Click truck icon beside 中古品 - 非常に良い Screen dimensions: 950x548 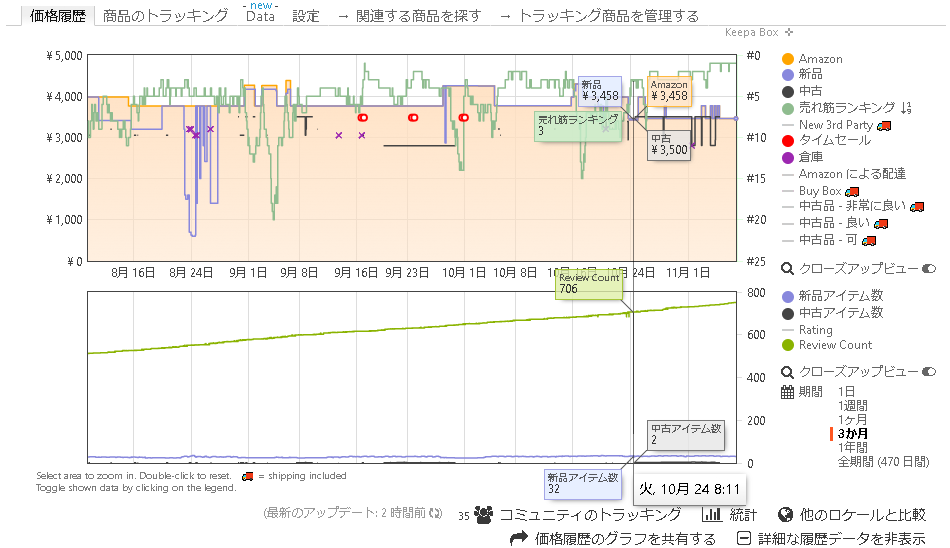tap(917, 207)
